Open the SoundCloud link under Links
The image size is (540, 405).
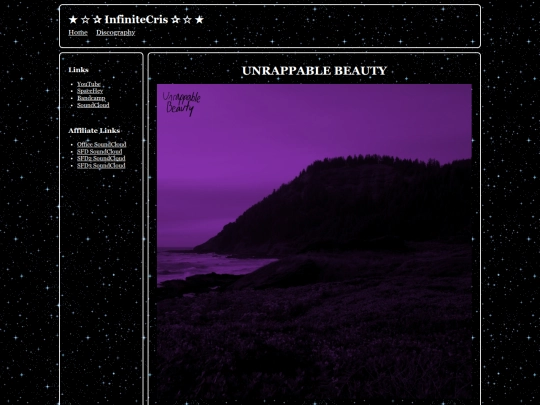click(93, 105)
